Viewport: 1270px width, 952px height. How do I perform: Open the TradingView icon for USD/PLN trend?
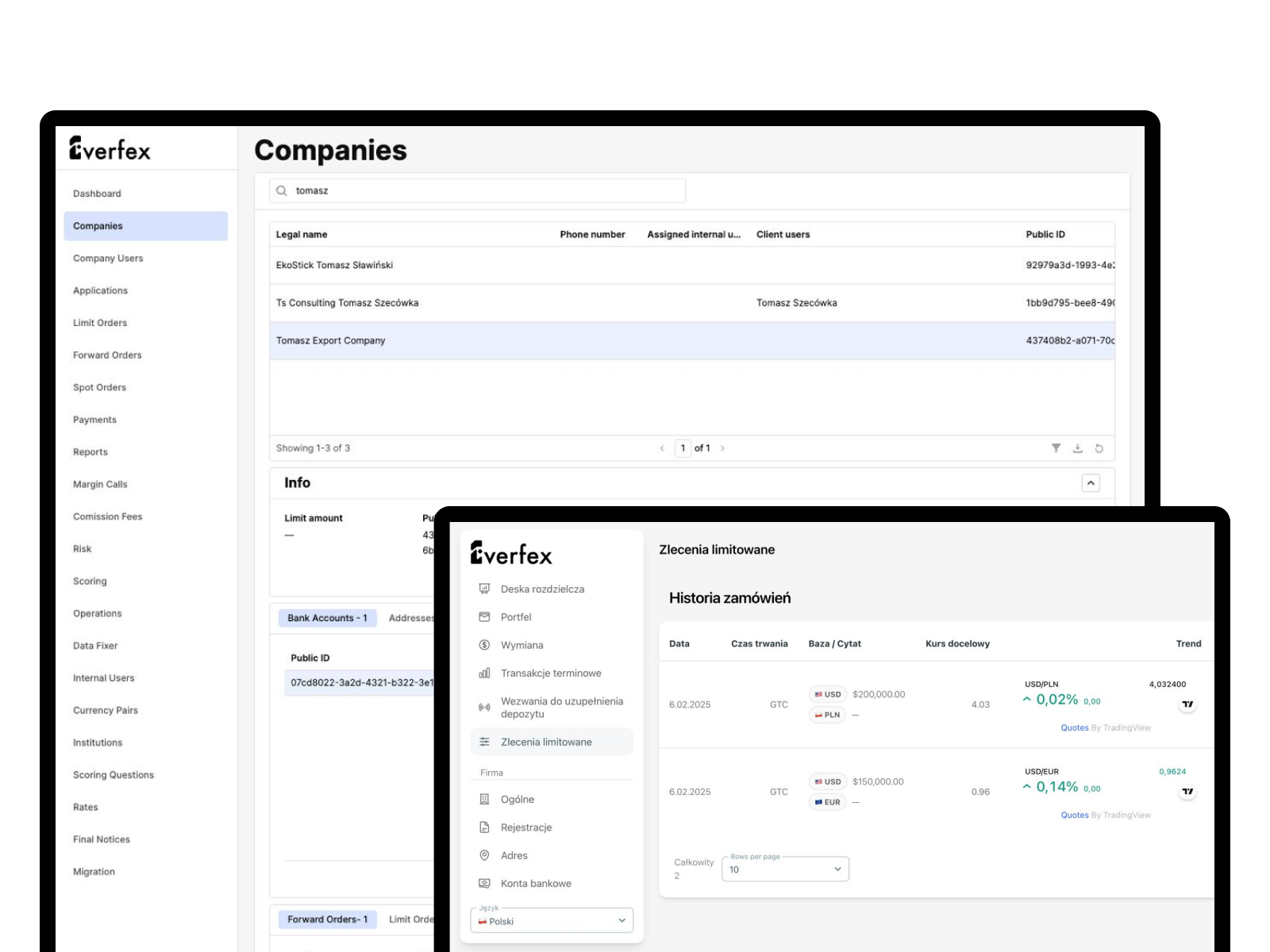tap(1187, 703)
